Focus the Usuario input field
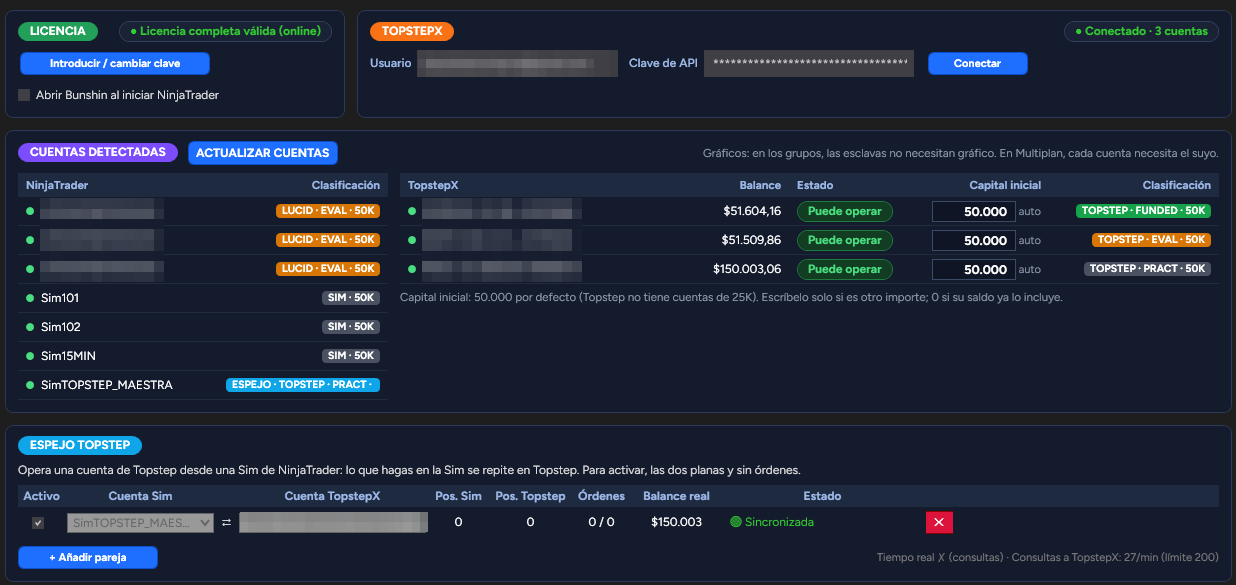Viewport: 1236px width, 585px height. (517, 63)
